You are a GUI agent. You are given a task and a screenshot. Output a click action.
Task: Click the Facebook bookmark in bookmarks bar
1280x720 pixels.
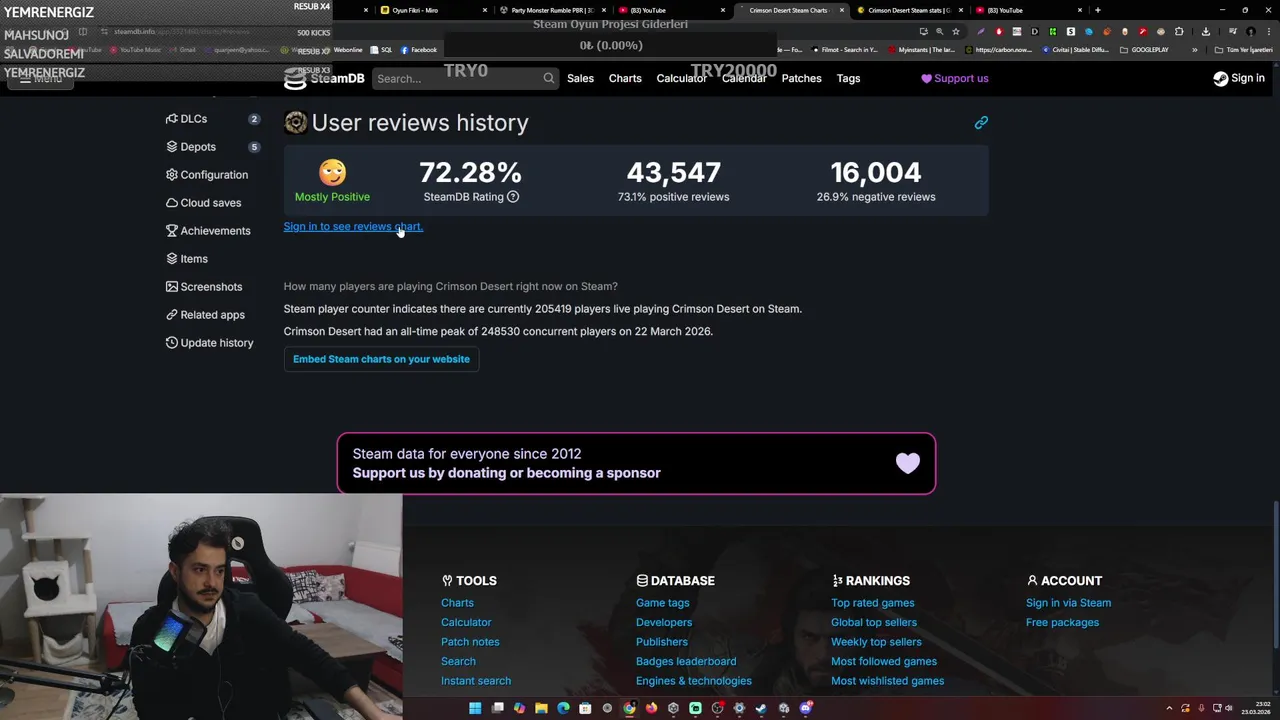point(419,50)
